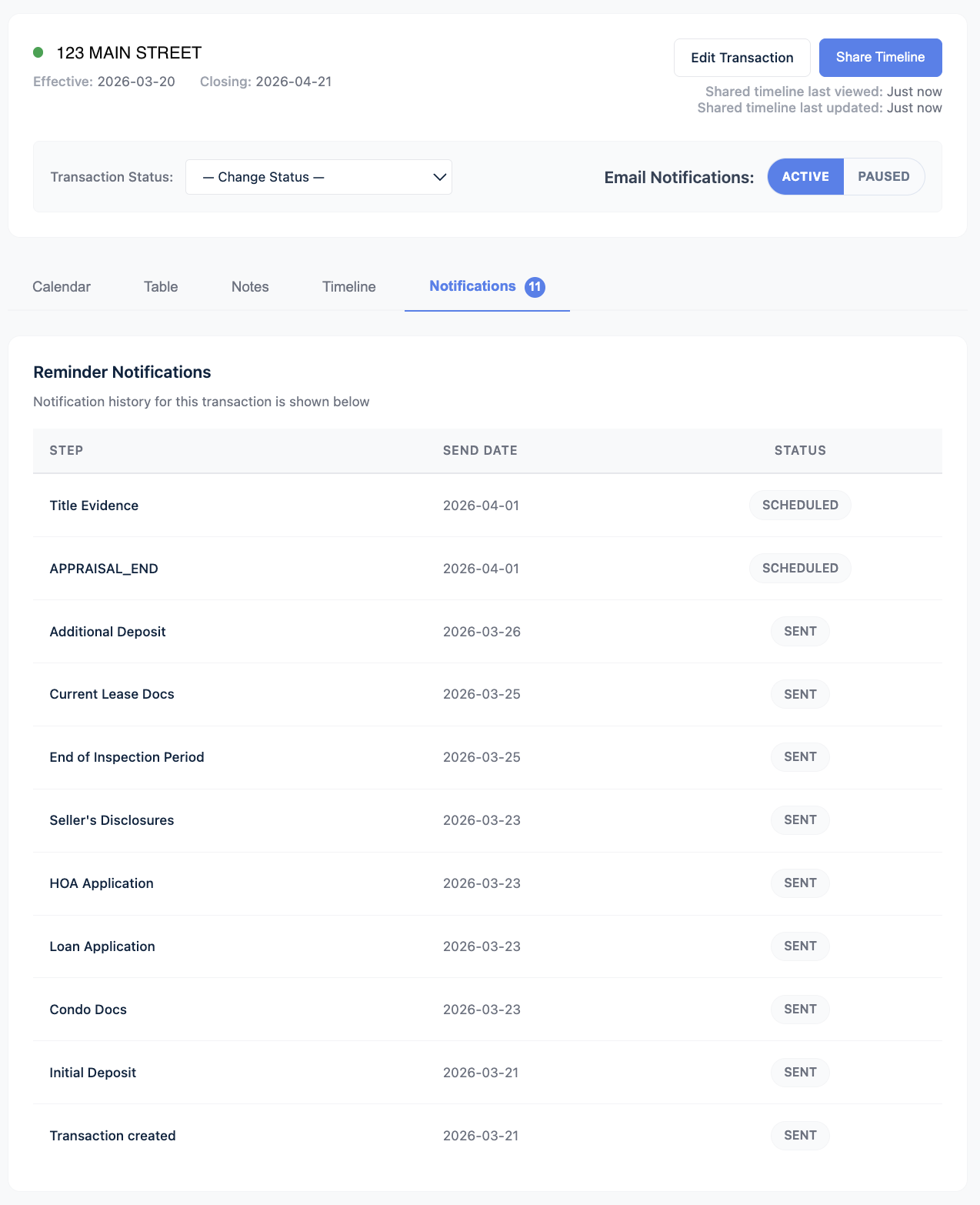Viewport: 980px width, 1205px height.
Task: Select the End of Inspection Period row
Action: tap(127, 757)
